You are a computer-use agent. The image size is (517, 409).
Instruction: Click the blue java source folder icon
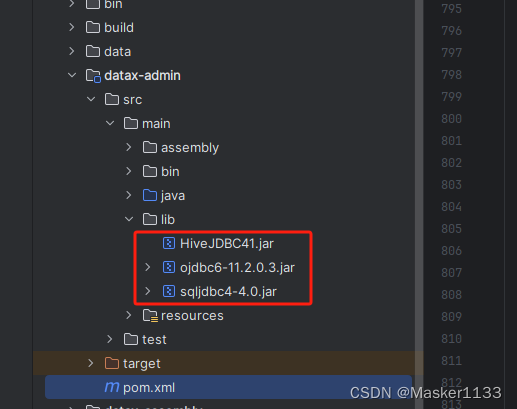click(150, 195)
